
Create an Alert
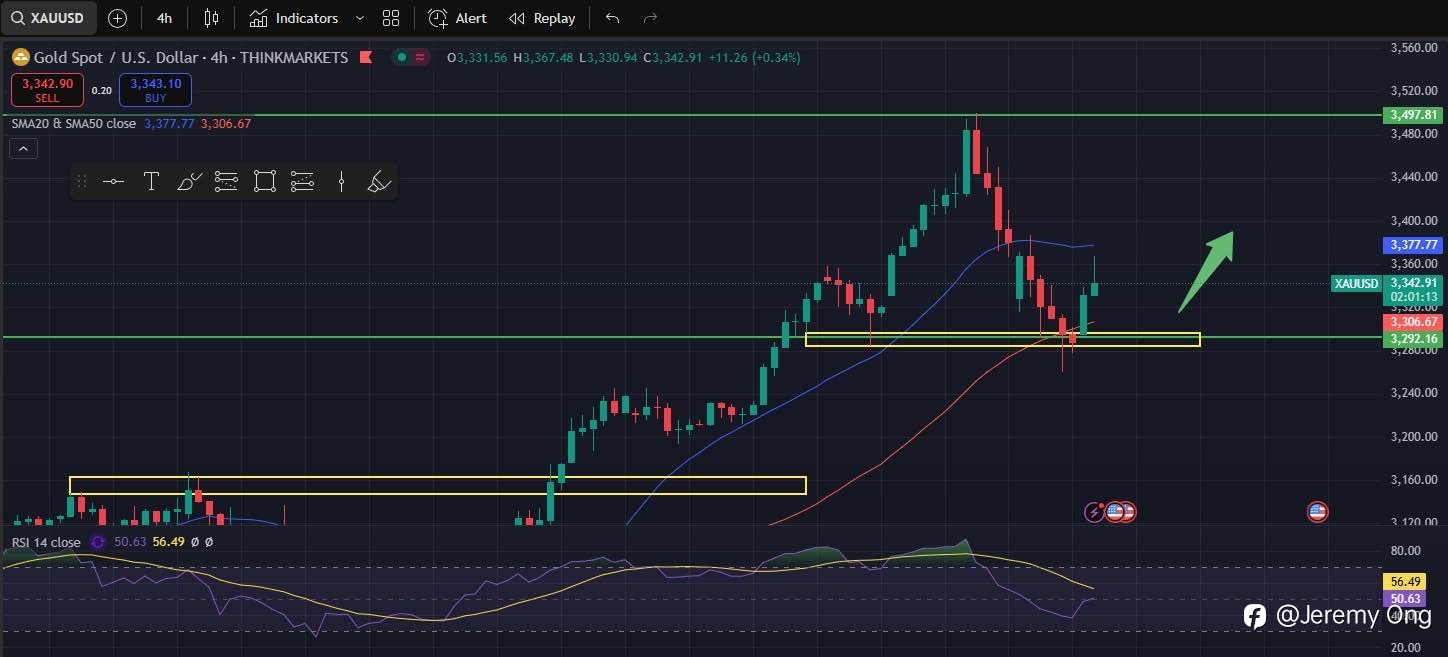pyautogui.click(x=458, y=18)
